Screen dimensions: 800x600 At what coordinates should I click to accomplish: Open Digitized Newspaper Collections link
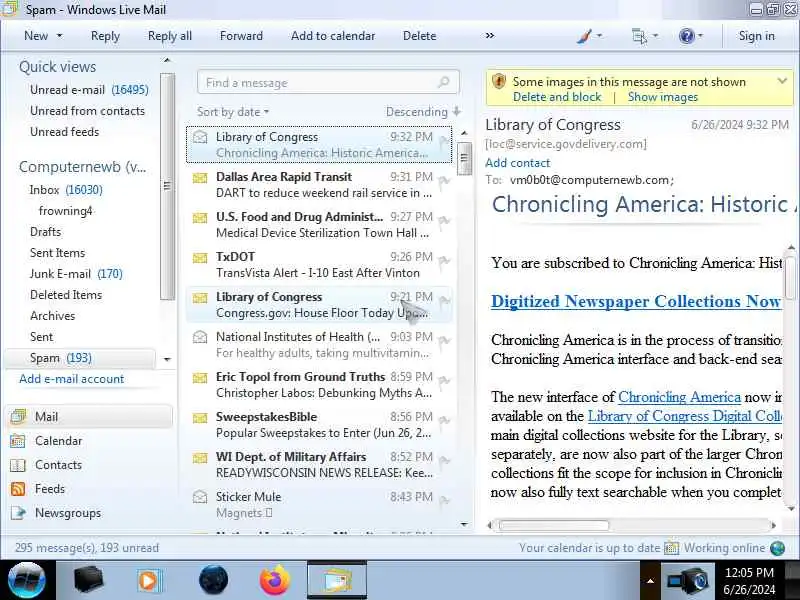636,301
